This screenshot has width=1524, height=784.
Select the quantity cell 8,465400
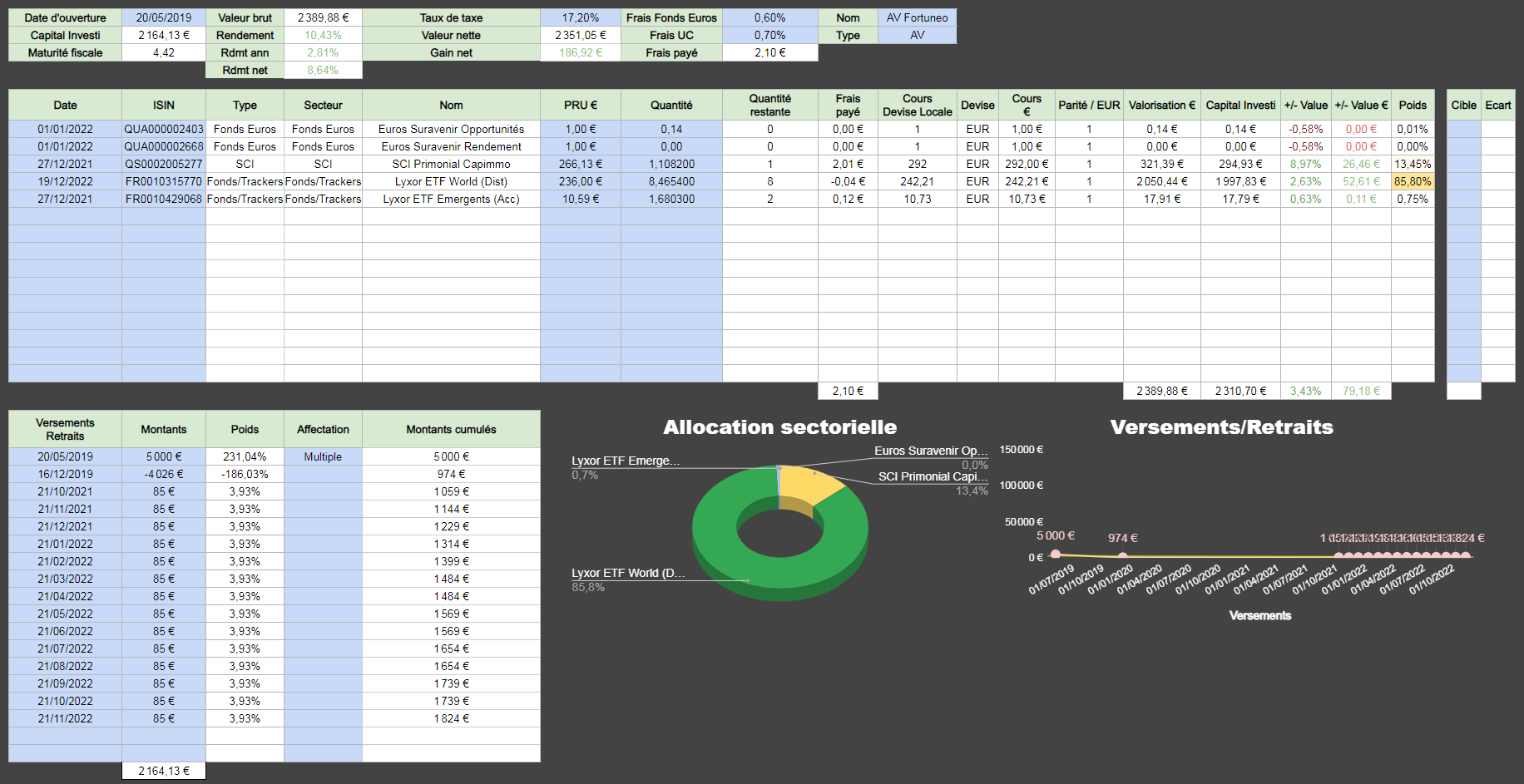click(671, 181)
